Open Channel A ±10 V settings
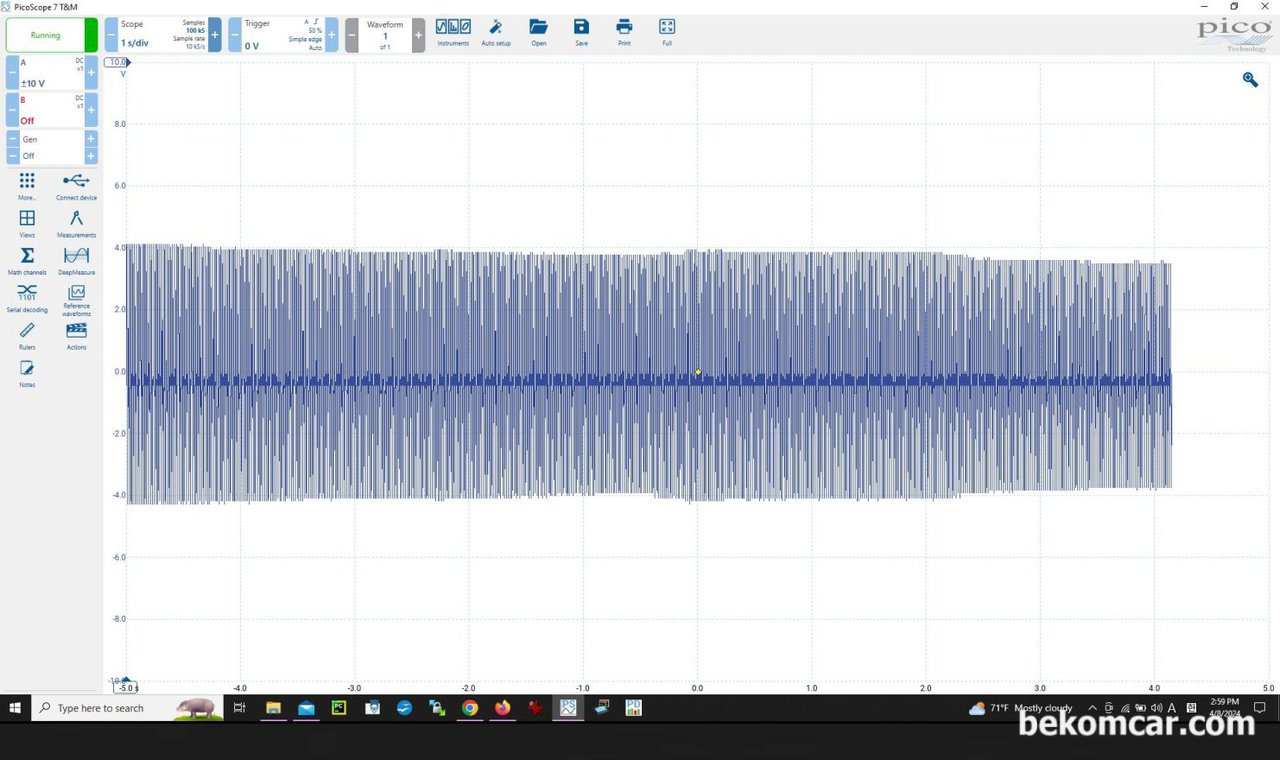 (x=52, y=73)
